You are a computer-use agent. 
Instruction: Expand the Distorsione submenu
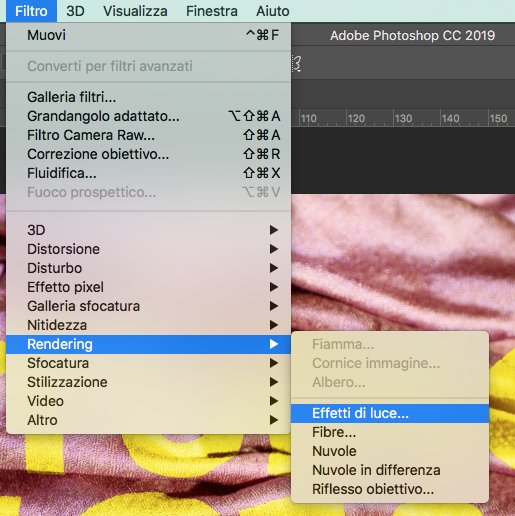click(148, 249)
